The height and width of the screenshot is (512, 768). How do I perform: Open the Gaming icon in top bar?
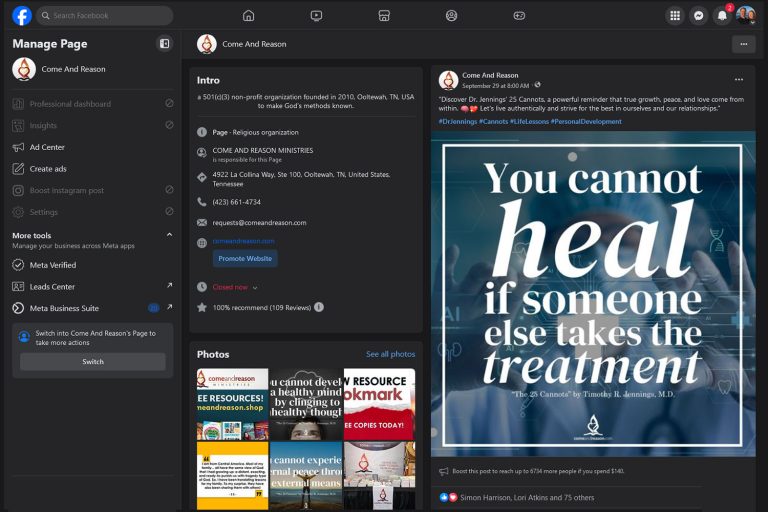[x=519, y=16]
